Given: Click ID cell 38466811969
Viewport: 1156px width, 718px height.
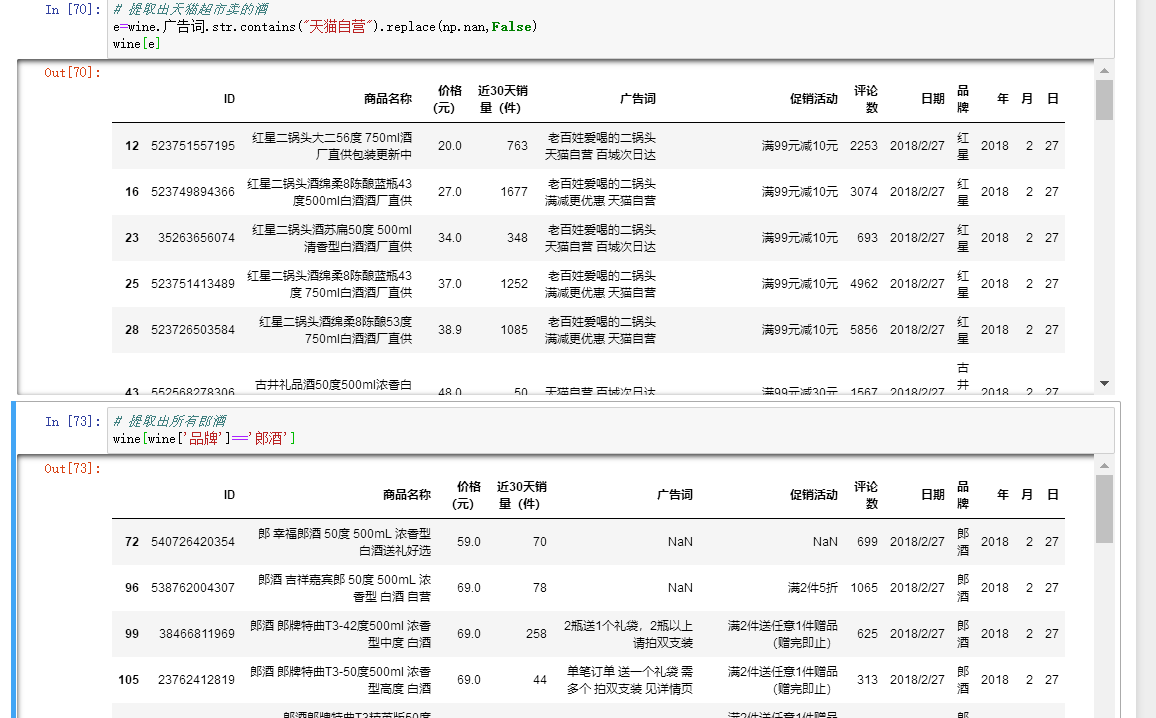Looking at the screenshot, I should click(197, 634).
